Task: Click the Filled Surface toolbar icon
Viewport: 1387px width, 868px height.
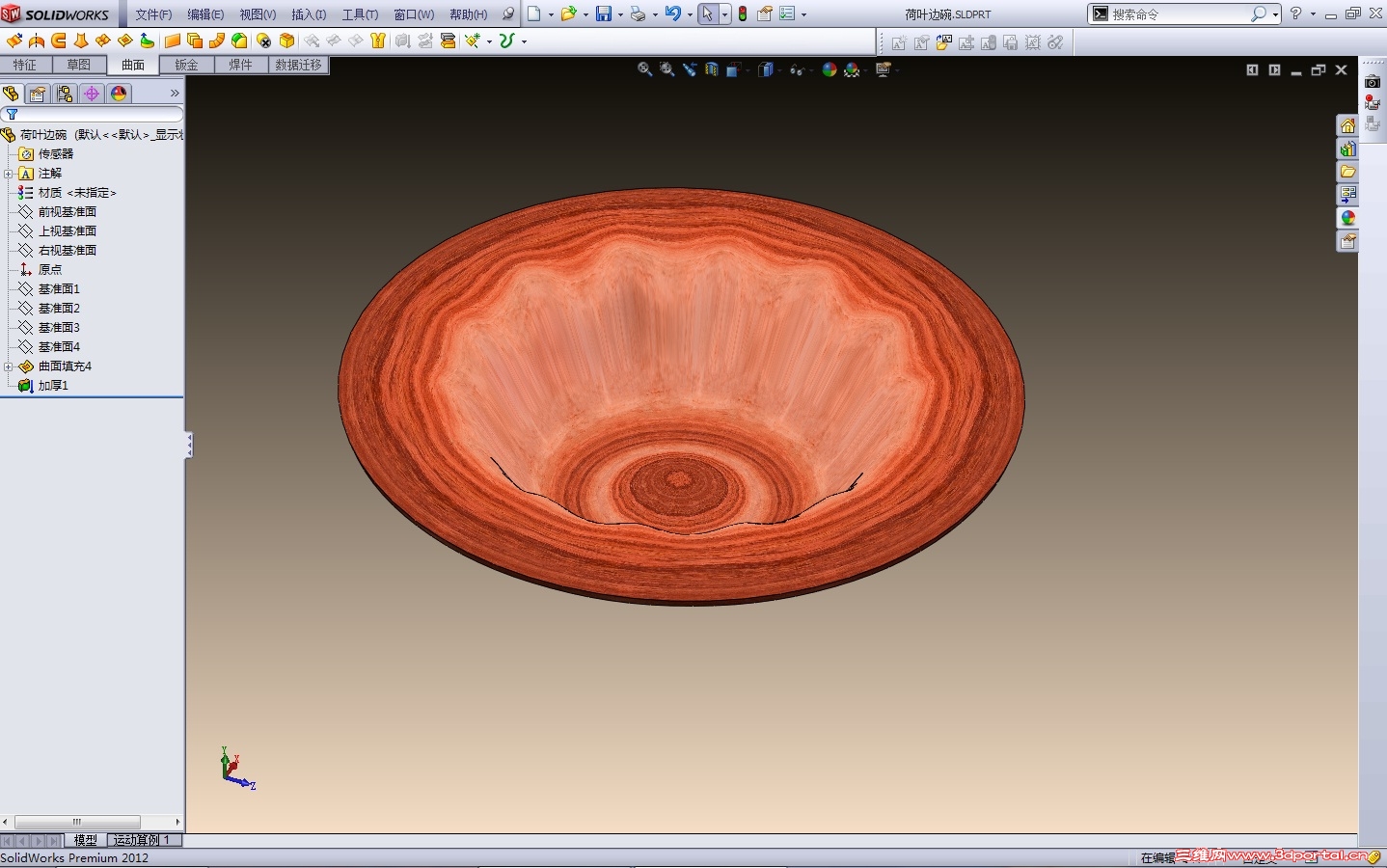Action: point(125,41)
